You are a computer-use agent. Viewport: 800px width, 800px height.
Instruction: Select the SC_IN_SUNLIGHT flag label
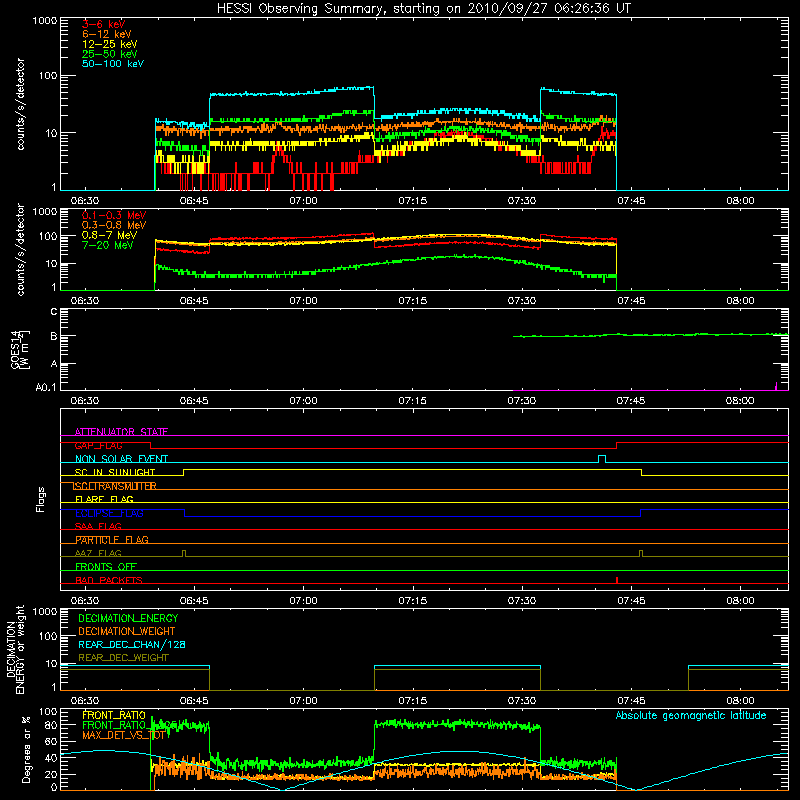click(x=115, y=472)
